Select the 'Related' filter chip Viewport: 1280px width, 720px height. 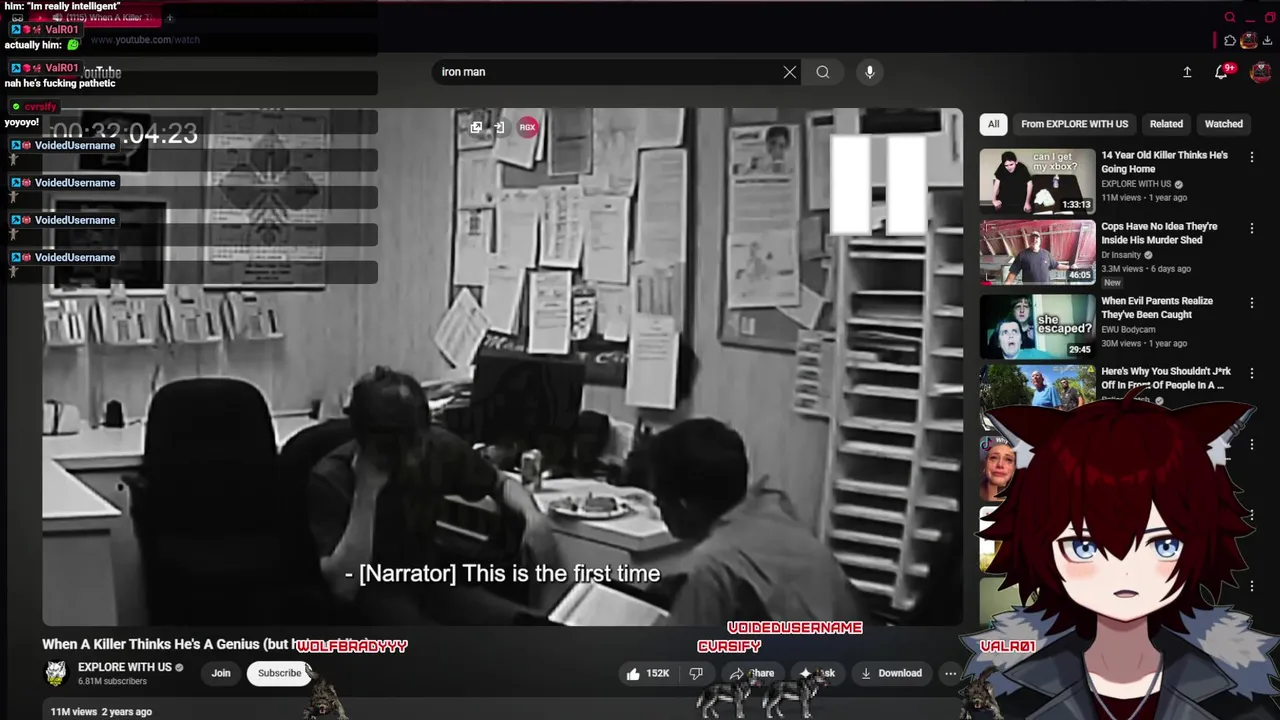click(1166, 124)
